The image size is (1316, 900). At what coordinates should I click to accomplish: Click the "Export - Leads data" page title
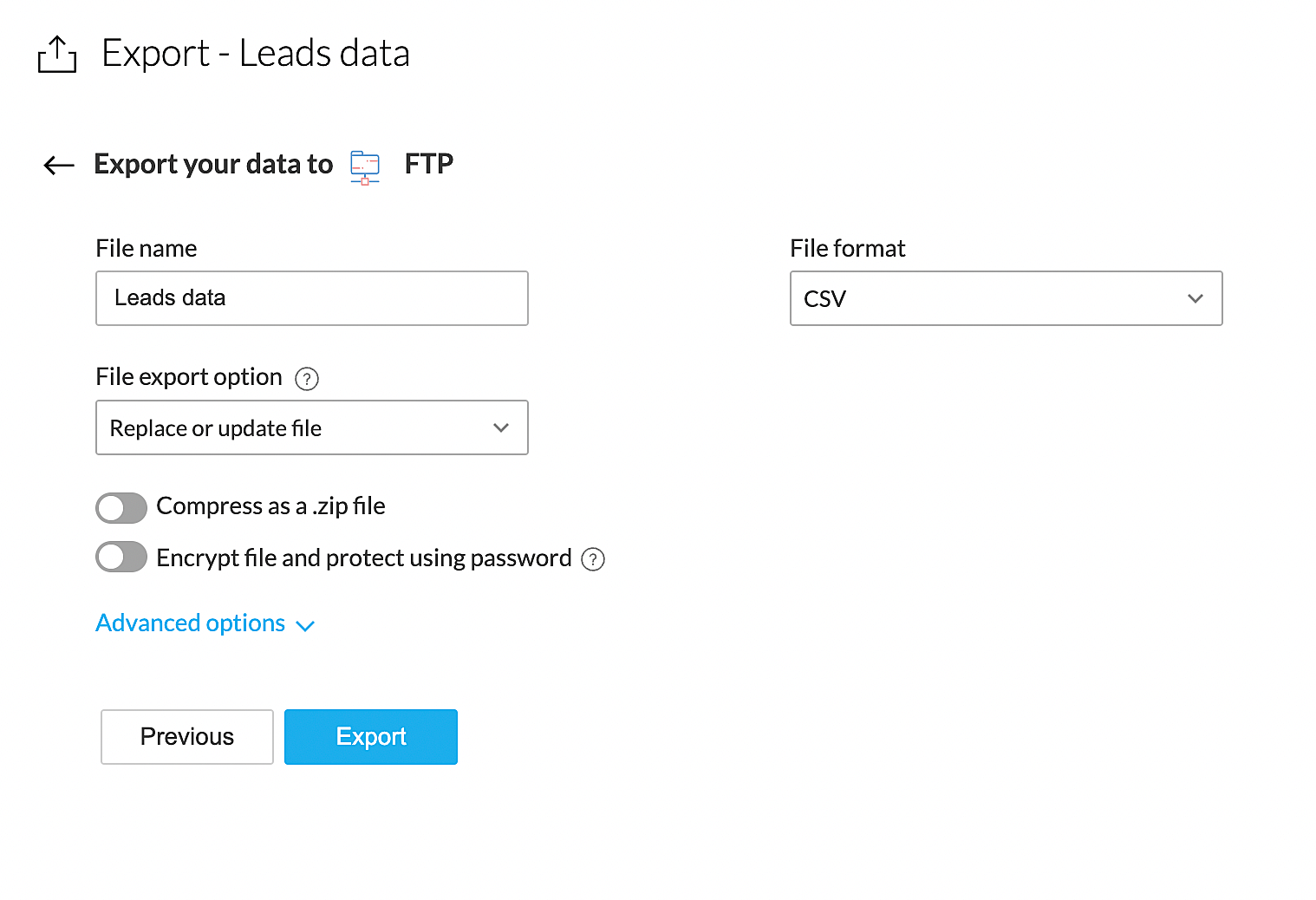[255, 54]
